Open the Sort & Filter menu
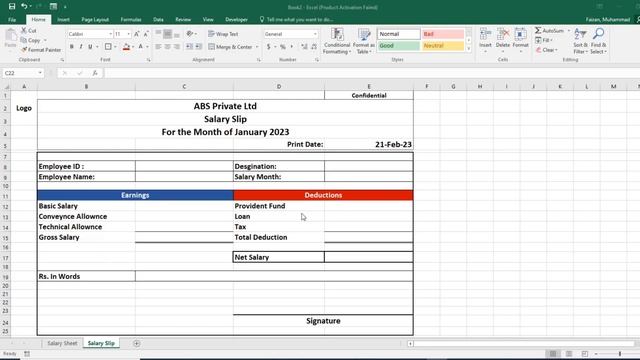The image size is (640, 360). pyautogui.click(x=580, y=41)
